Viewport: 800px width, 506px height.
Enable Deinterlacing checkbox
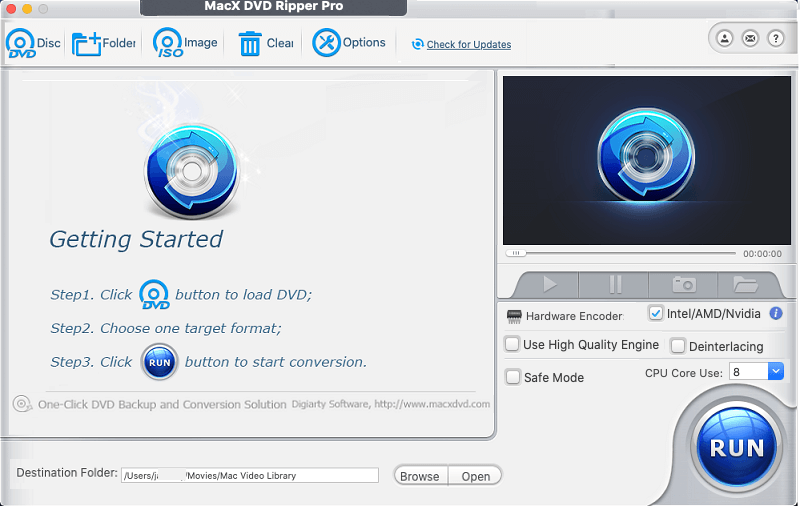[678, 346]
